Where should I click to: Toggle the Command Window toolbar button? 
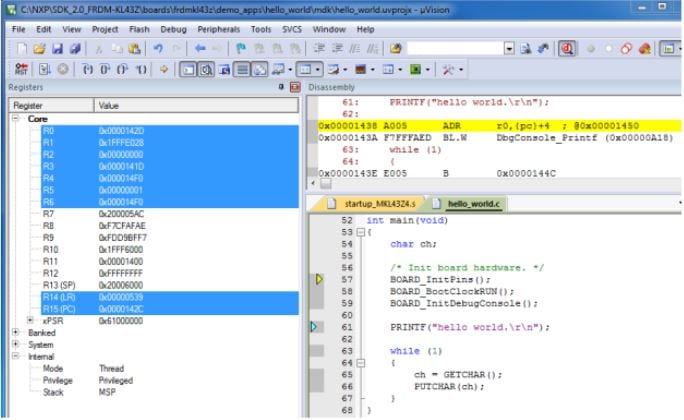click(188, 71)
